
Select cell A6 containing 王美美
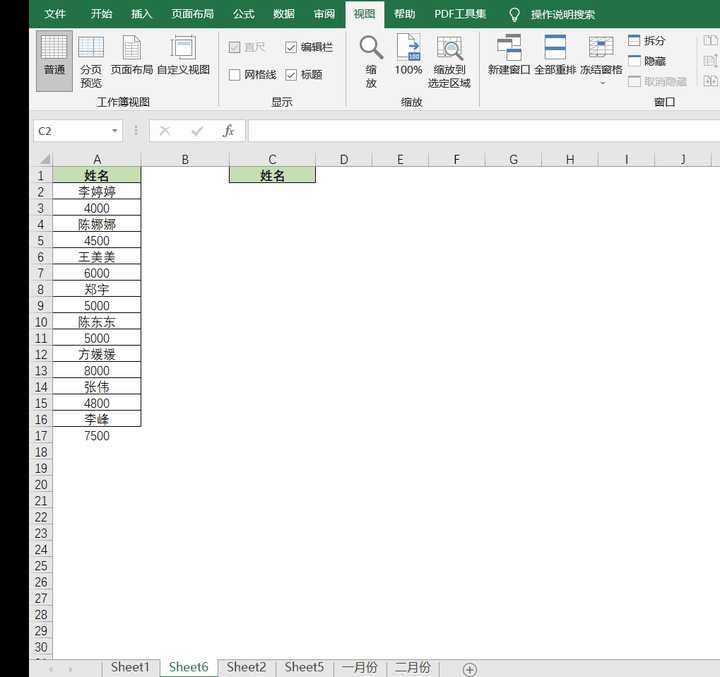pyautogui.click(x=97, y=257)
